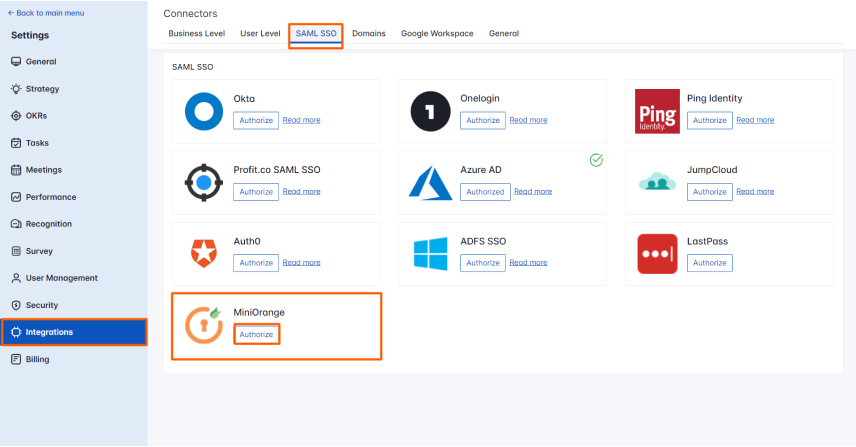This screenshot has height=447, width=856.
Task: Click the ADFS SSO Windows logo
Action: tap(430, 254)
